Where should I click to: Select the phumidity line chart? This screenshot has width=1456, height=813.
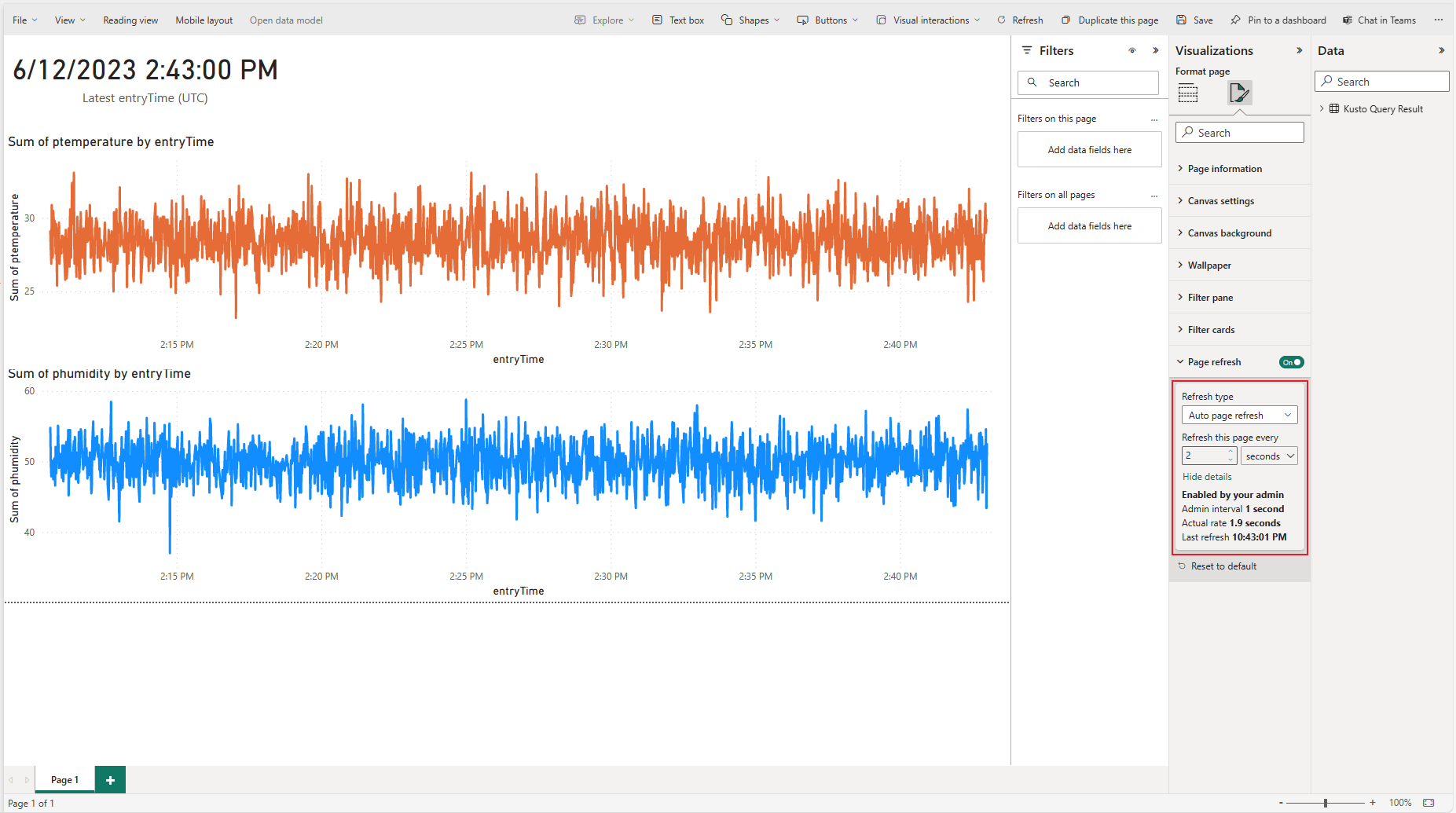point(503,482)
